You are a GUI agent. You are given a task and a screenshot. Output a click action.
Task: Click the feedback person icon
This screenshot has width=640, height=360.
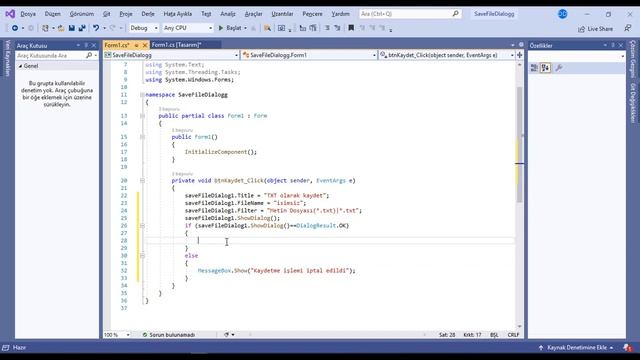click(627, 28)
